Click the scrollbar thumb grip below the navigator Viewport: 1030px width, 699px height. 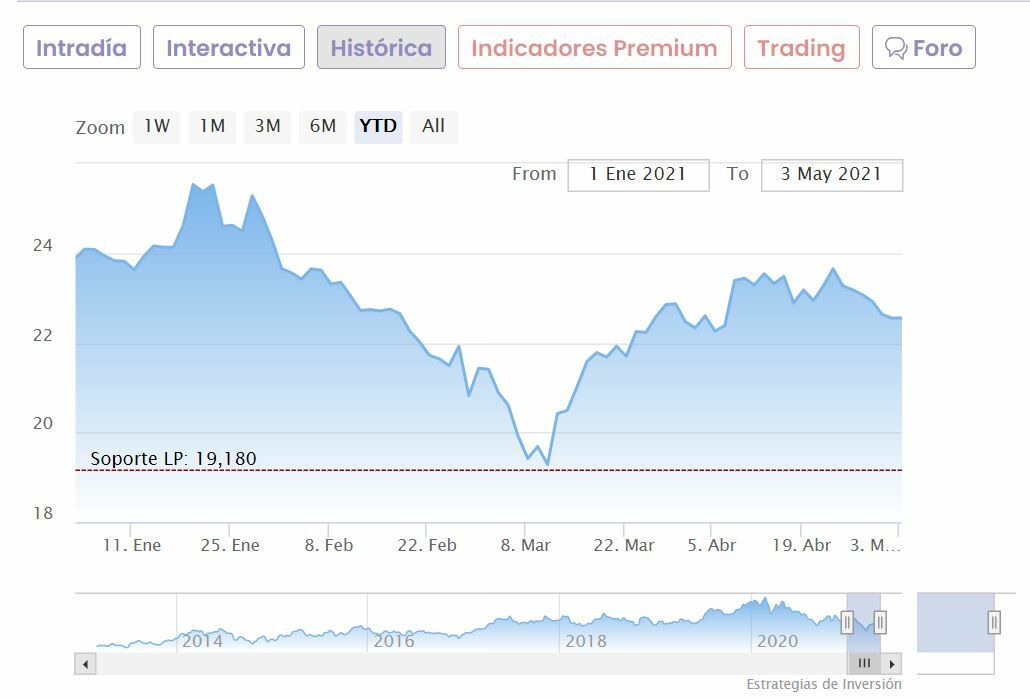[x=864, y=663]
